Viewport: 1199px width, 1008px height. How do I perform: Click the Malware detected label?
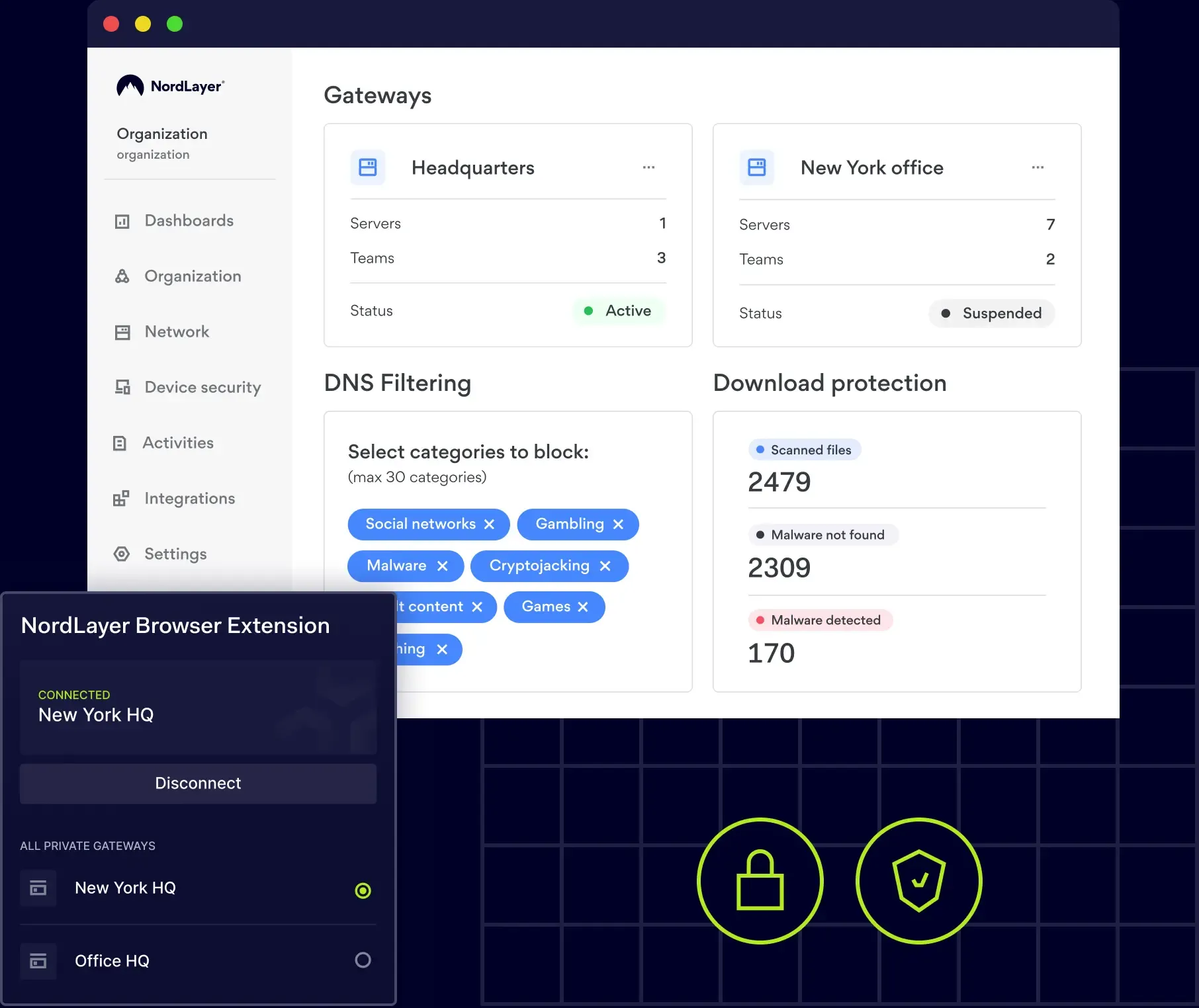[x=821, y=620]
